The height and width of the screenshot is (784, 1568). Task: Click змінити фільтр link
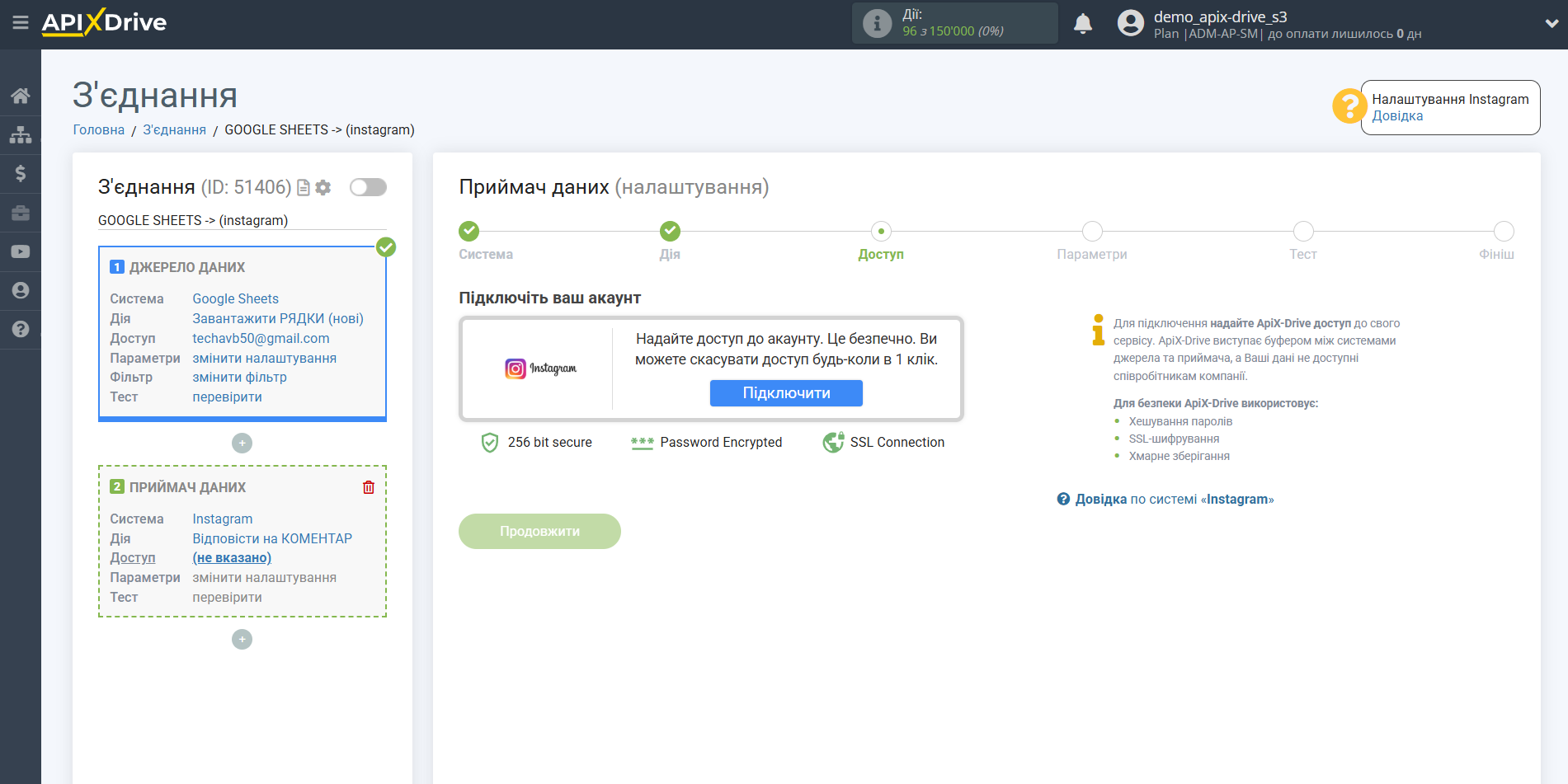click(240, 377)
